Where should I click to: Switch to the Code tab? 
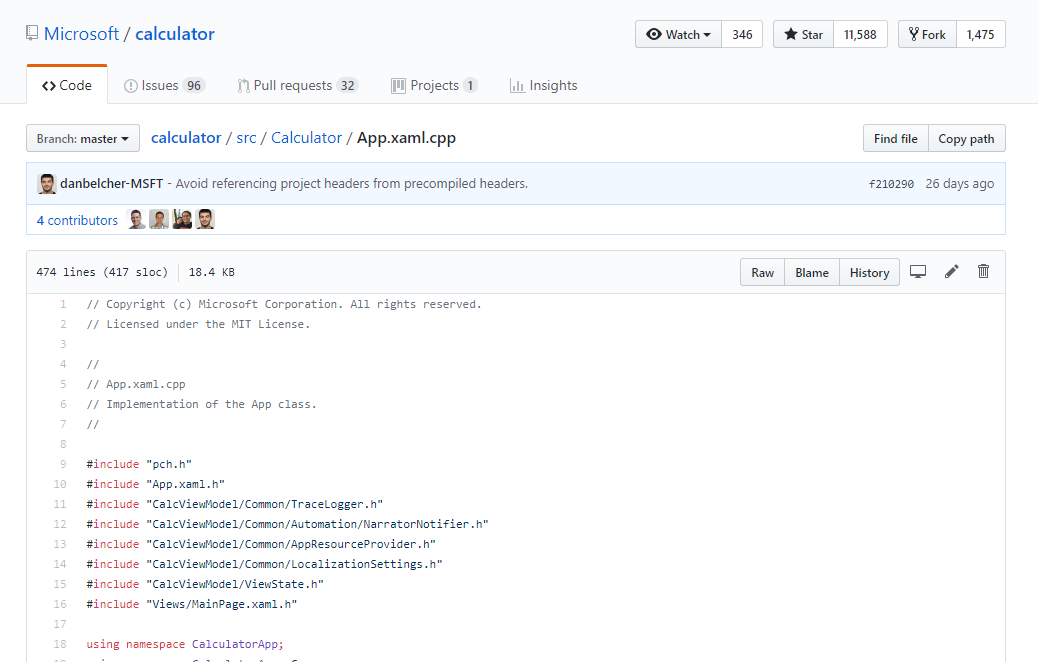click(67, 85)
